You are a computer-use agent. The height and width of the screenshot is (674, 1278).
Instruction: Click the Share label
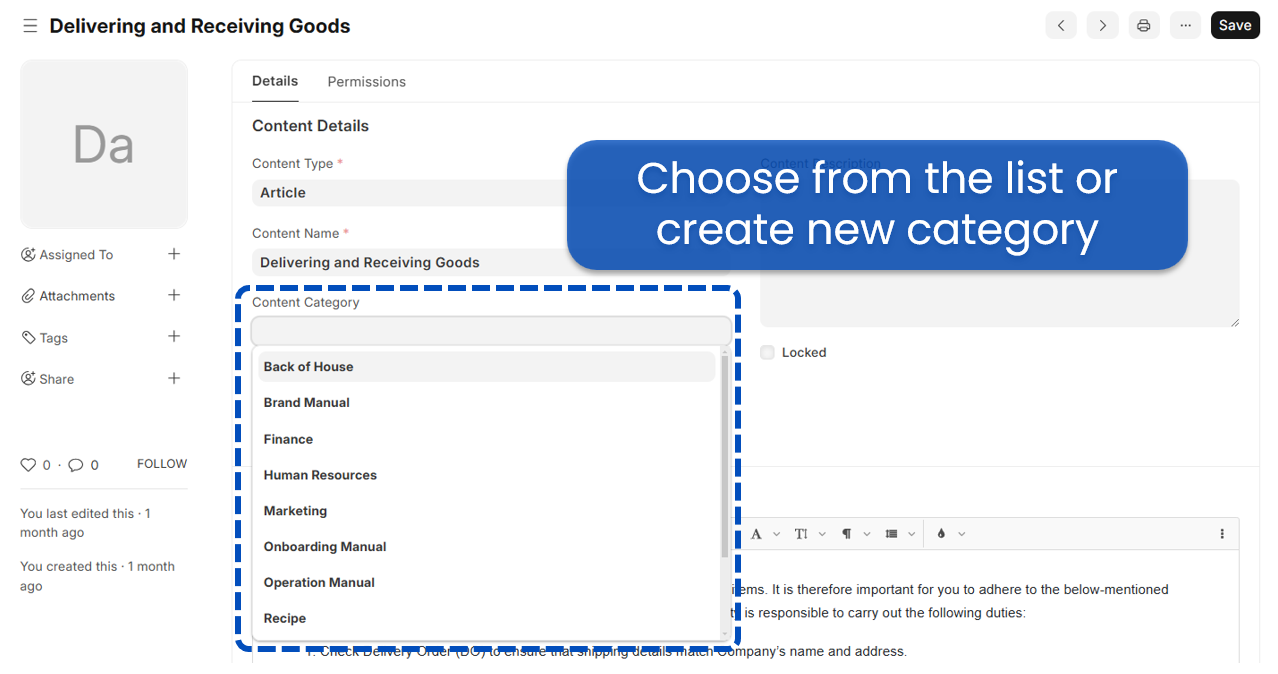click(x=57, y=379)
